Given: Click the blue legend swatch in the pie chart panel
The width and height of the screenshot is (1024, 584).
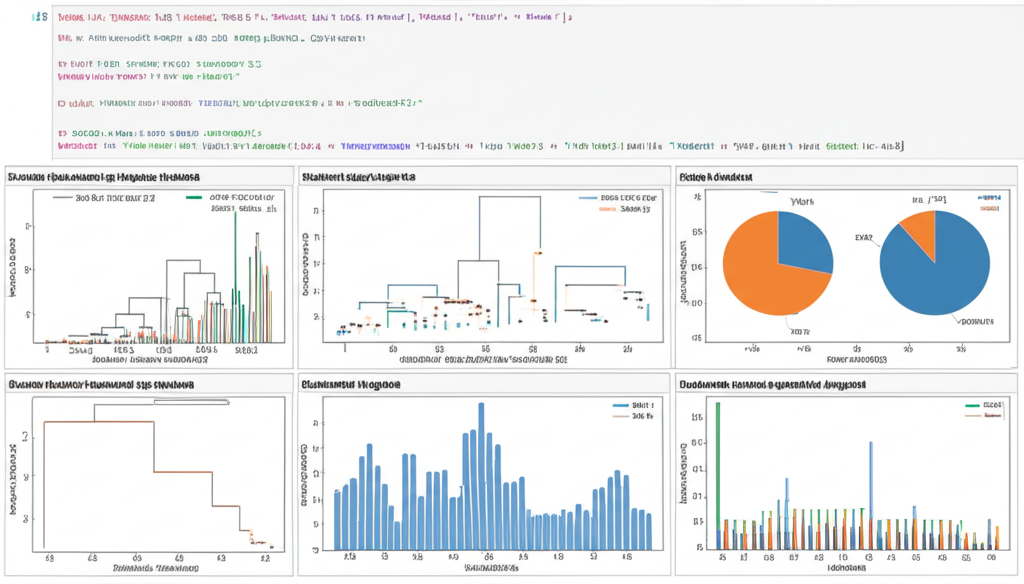Looking at the screenshot, I should tap(989, 198).
